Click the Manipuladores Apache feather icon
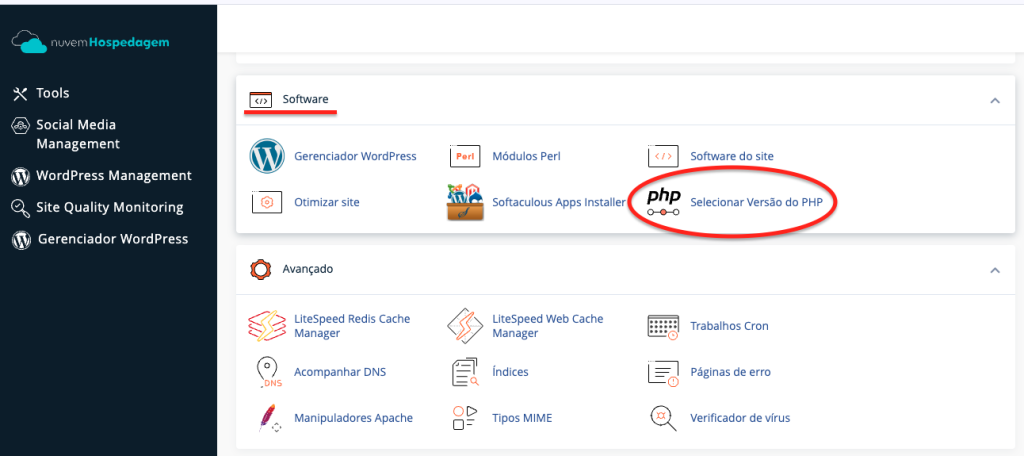This screenshot has height=456, width=1024. point(267,417)
